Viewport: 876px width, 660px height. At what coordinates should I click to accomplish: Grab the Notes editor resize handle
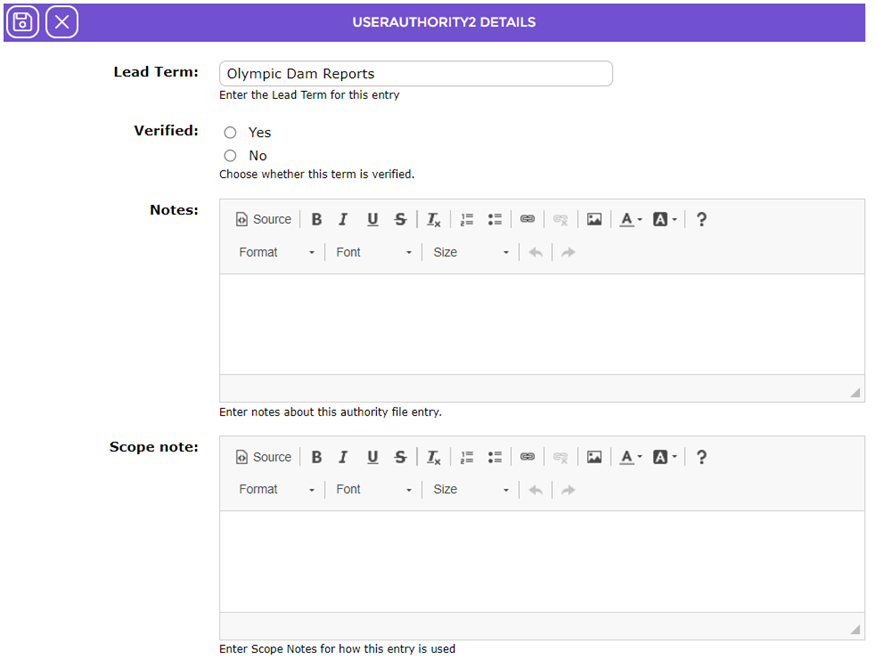[x=855, y=392]
